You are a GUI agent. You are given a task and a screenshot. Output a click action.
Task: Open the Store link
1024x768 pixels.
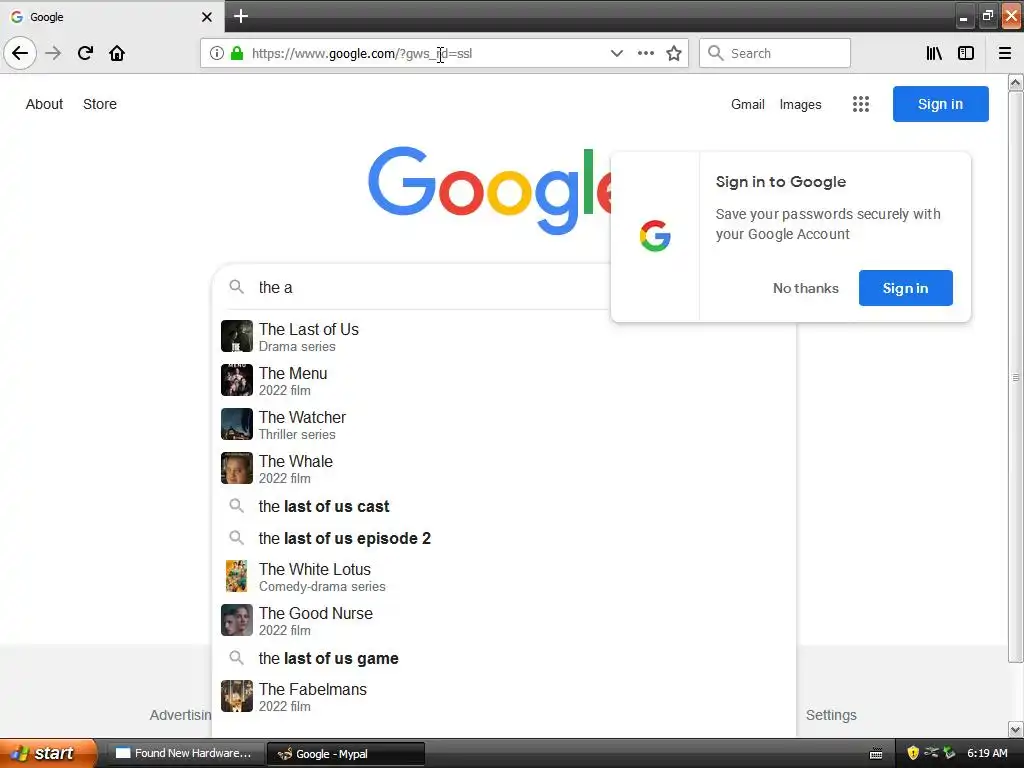[x=100, y=104]
